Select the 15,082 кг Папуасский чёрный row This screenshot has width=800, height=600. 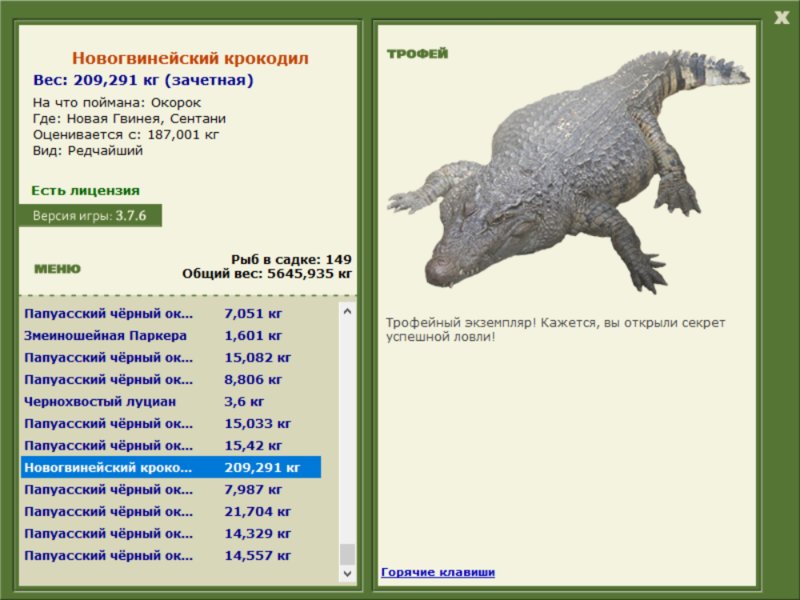[x=171, y=358]
